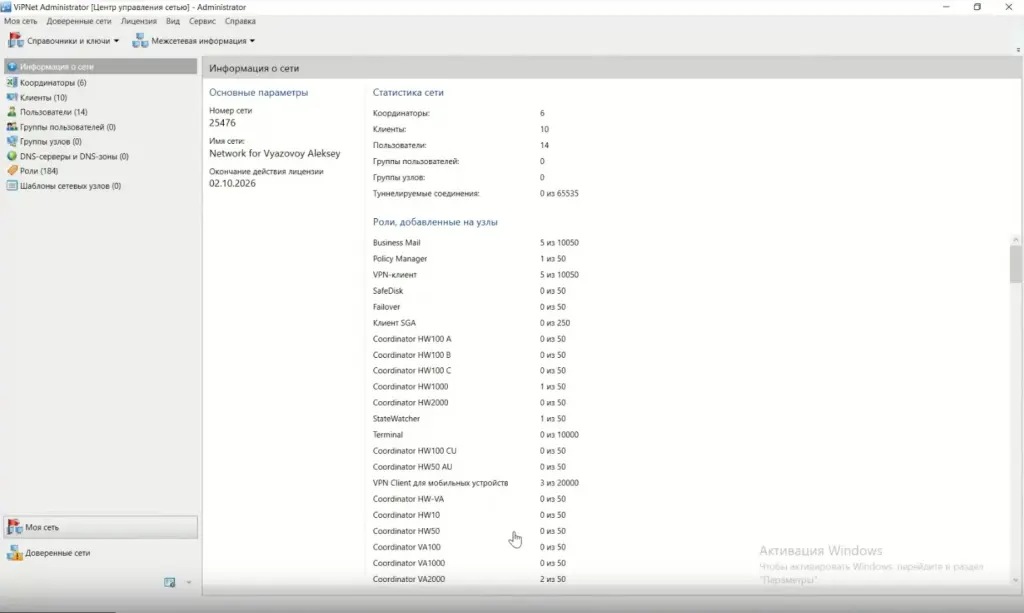The width and height of the screenshot is (1024, 613).
Task: Click the Шаблоны сетевых узлов icon
Action: [x=12, y=186]
